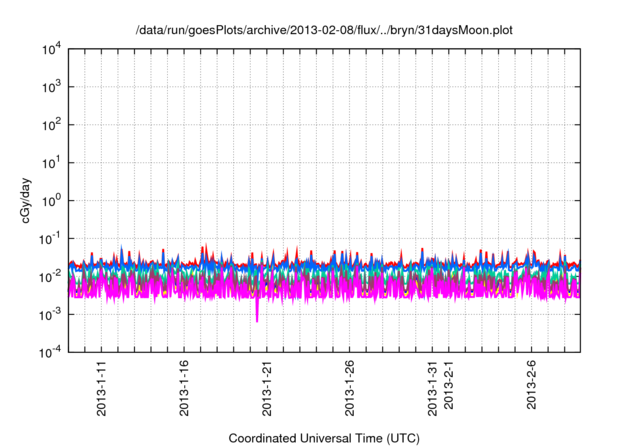The image size is (640, 448).
Task: Click the plot title file path
Action: tap(324, 28)
